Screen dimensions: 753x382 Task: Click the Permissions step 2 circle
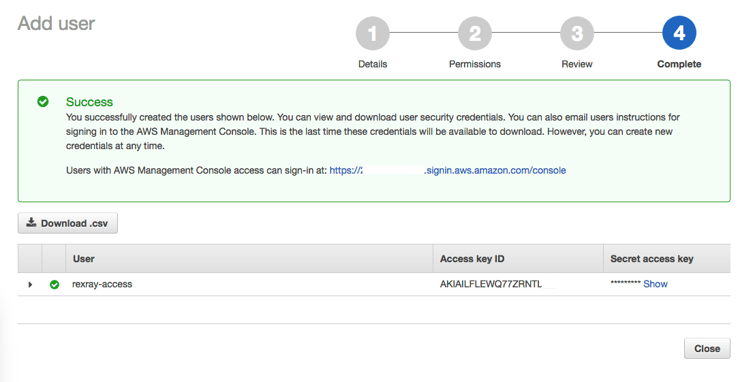pos(474,33)
